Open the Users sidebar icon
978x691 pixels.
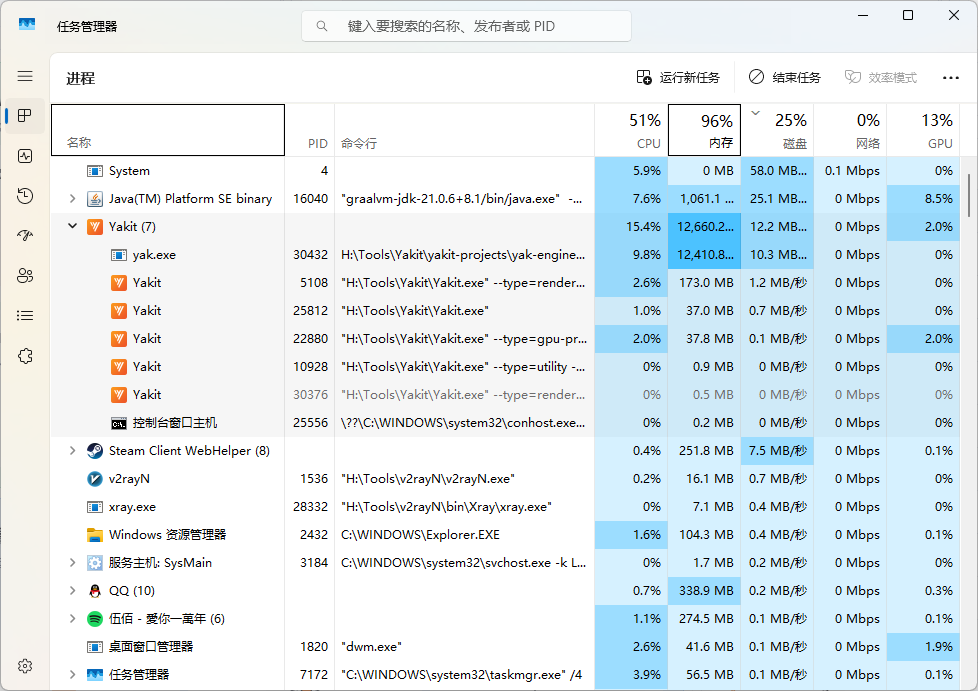25,276
